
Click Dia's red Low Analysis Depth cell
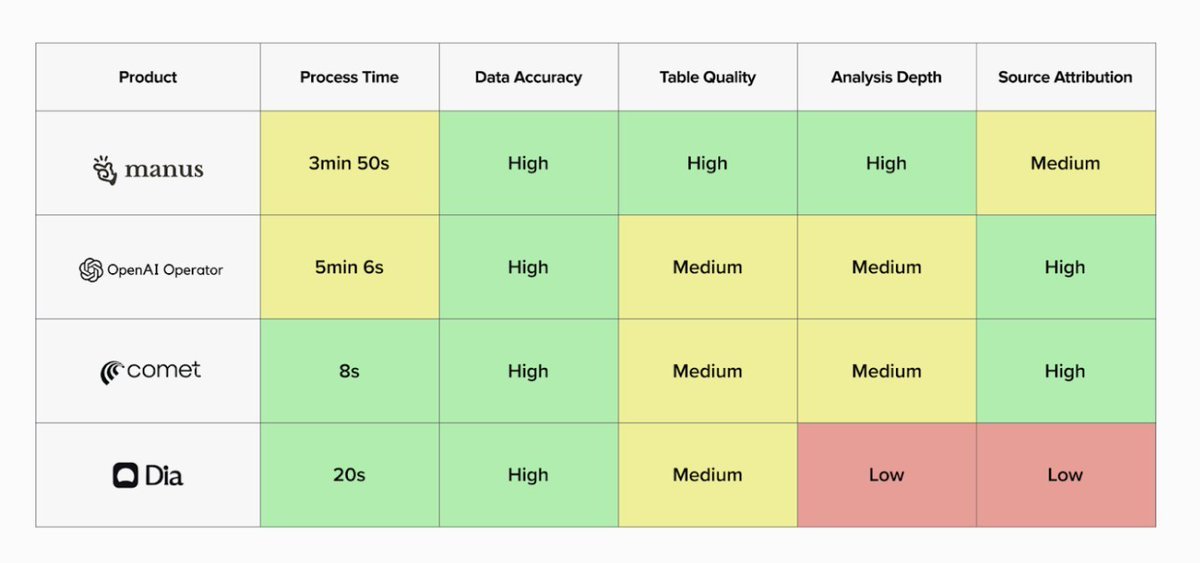click(x=886, y=475)
